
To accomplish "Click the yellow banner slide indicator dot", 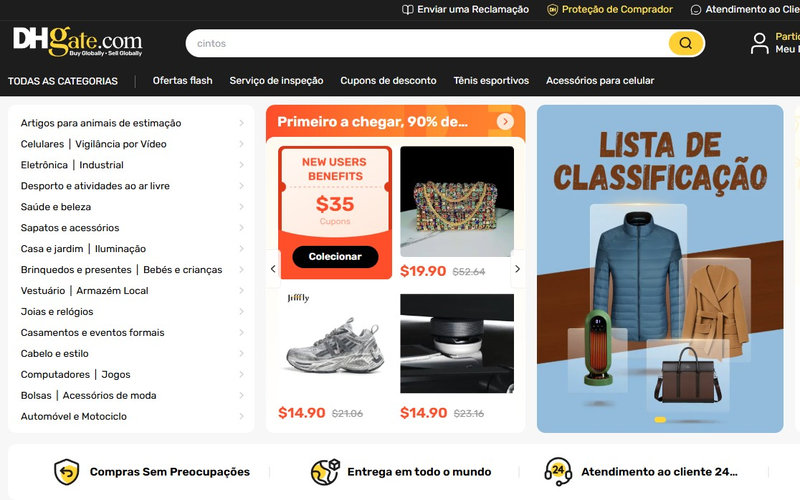I will pyautogui.click(x=660, y=419).
